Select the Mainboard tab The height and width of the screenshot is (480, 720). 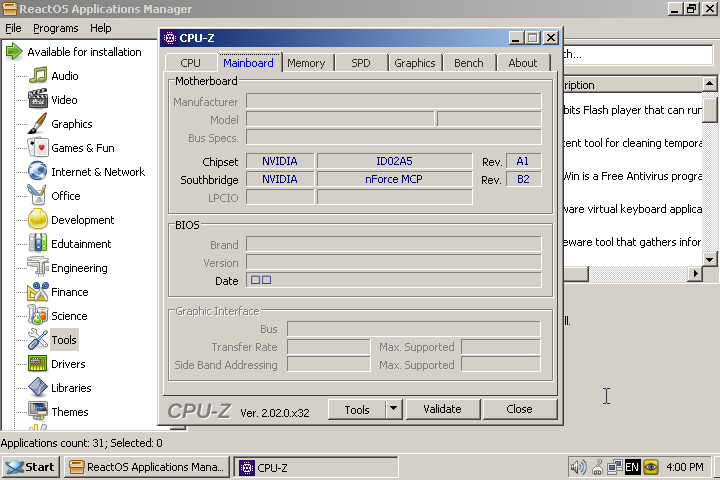(248, 62)
